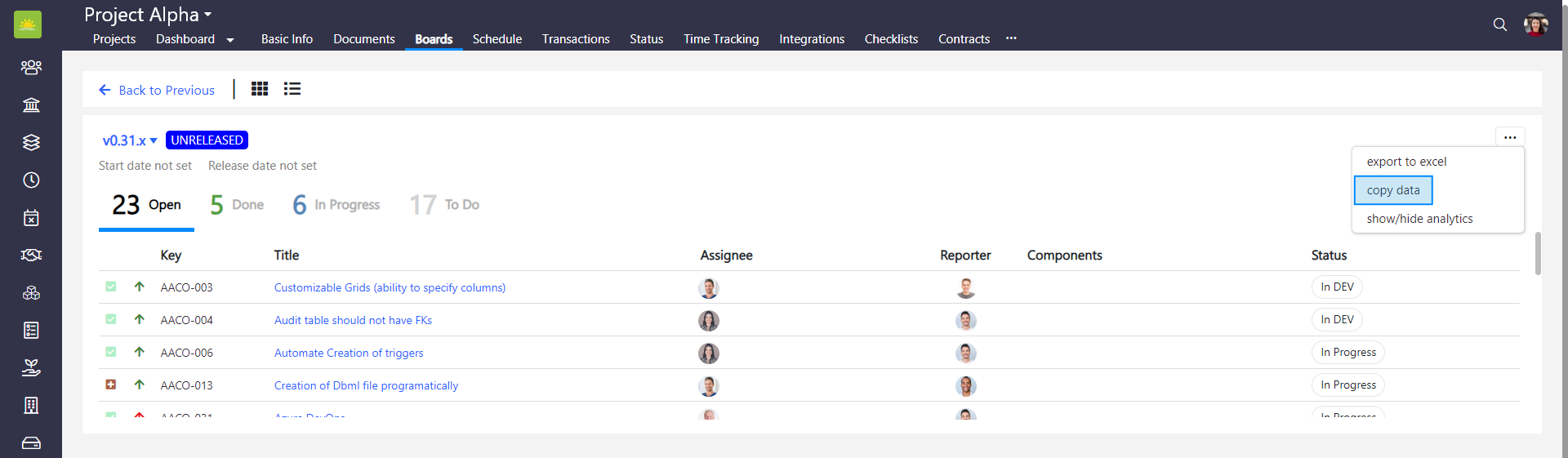The height and width of the screenshot is (458, 1568).
Task: Open the people group sidebar icon
Action: pos(31,67)
